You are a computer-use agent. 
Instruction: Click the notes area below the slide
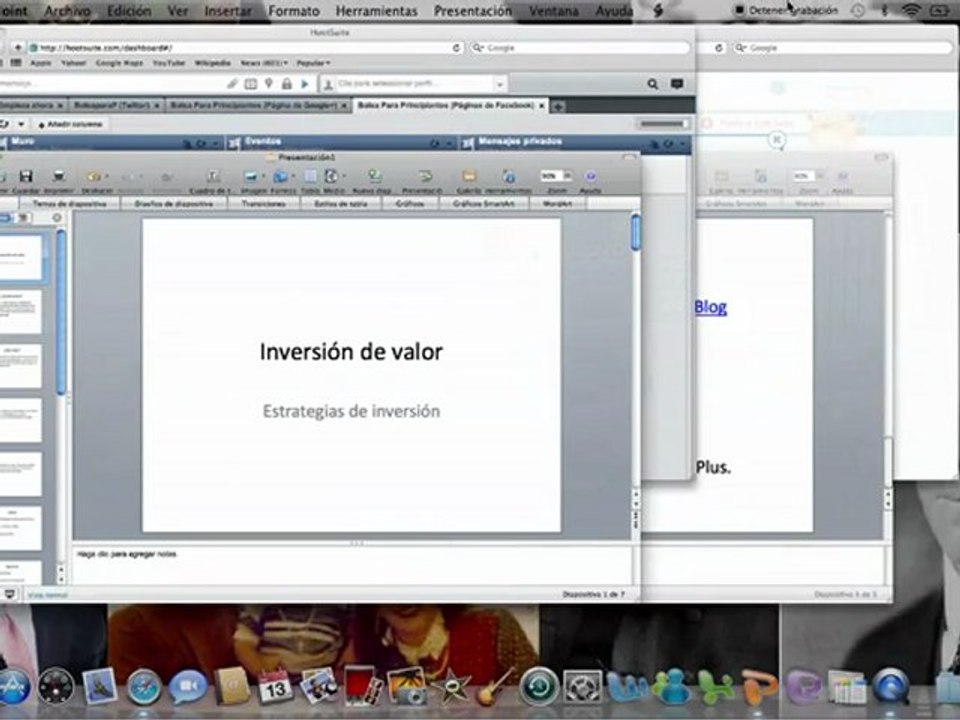[352, 564]
